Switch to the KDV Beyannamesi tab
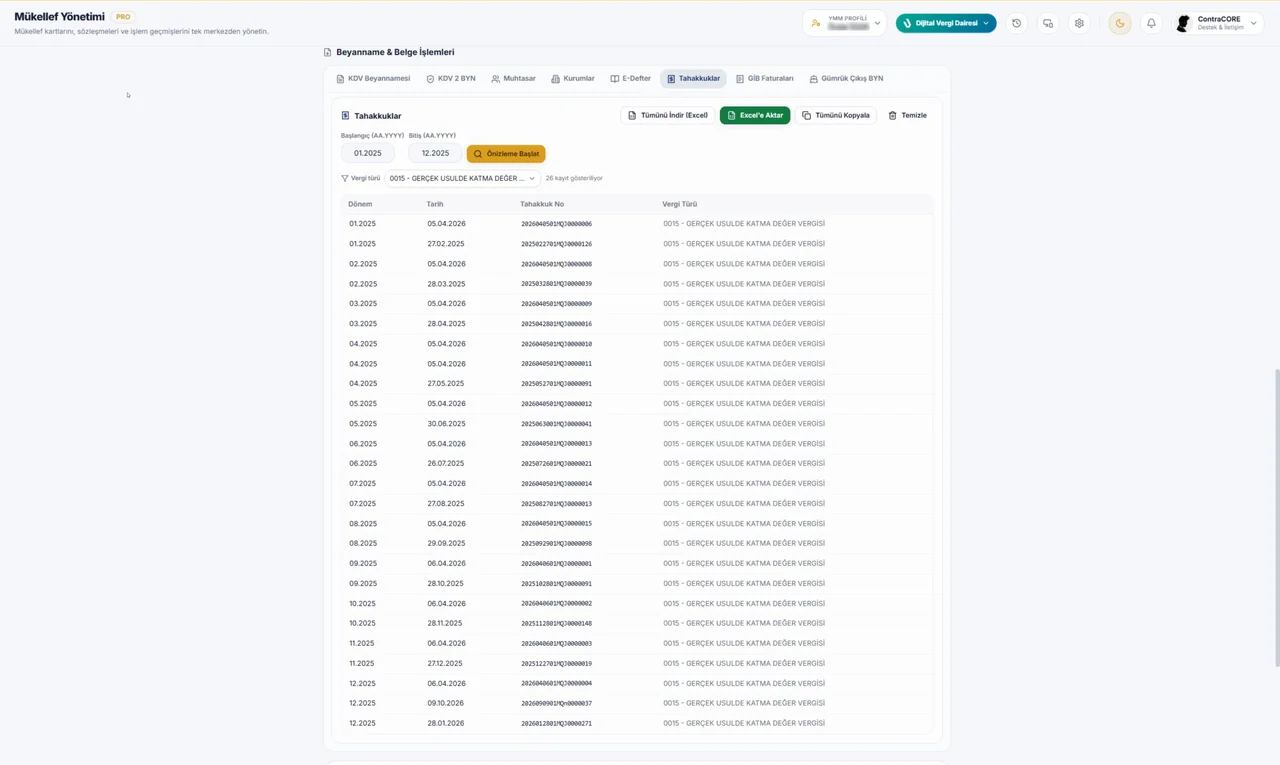Viewport: 1280px width, 765px height. click(373, 78)
